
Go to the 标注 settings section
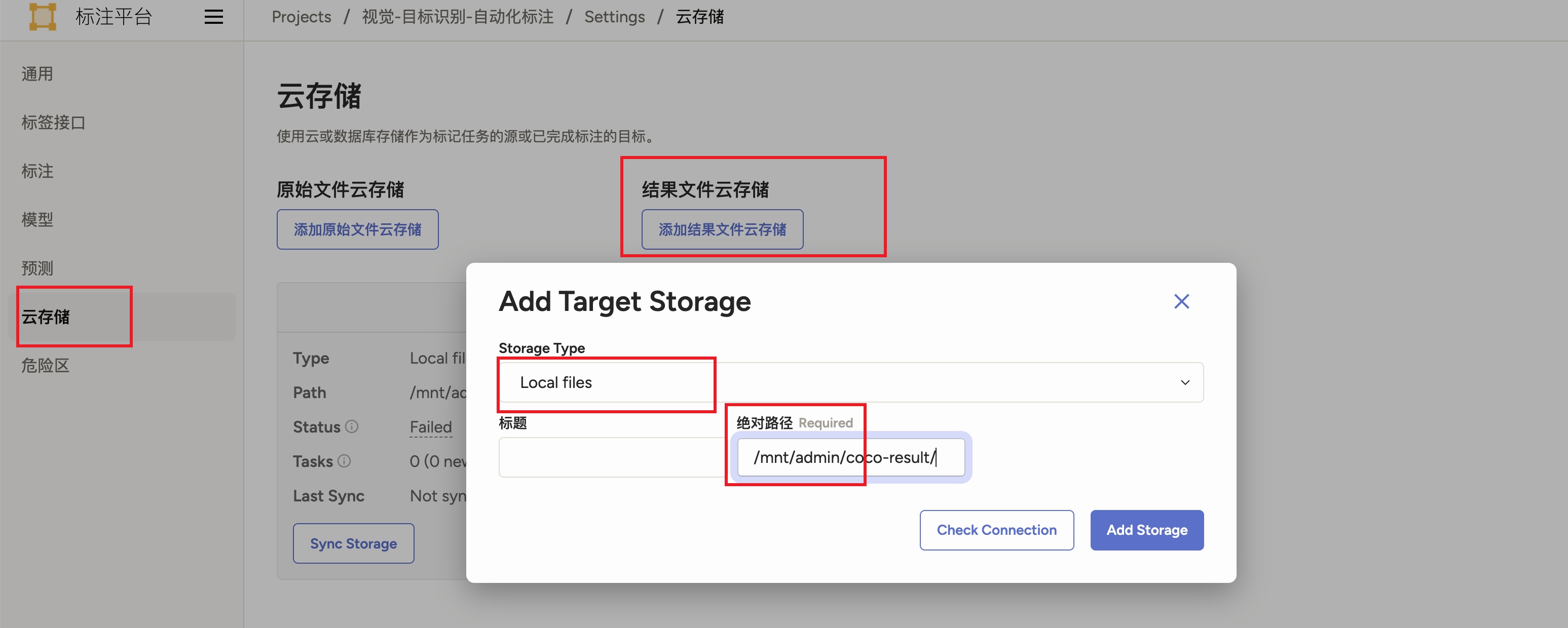37,171
